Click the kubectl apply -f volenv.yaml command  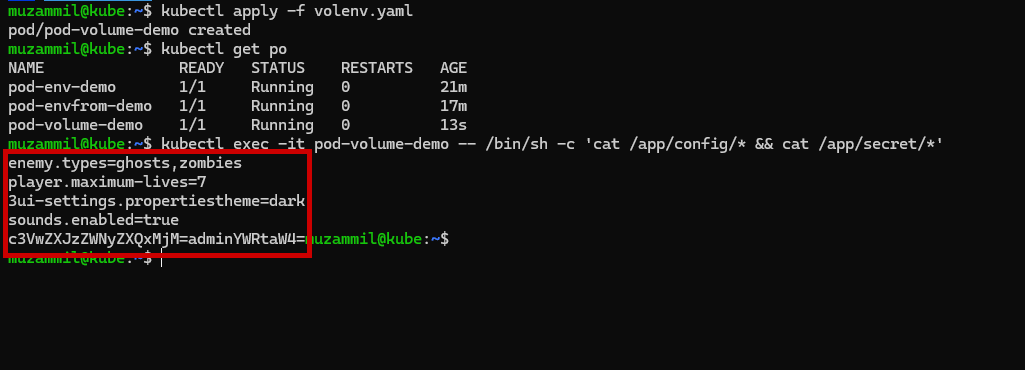[287, 11]
